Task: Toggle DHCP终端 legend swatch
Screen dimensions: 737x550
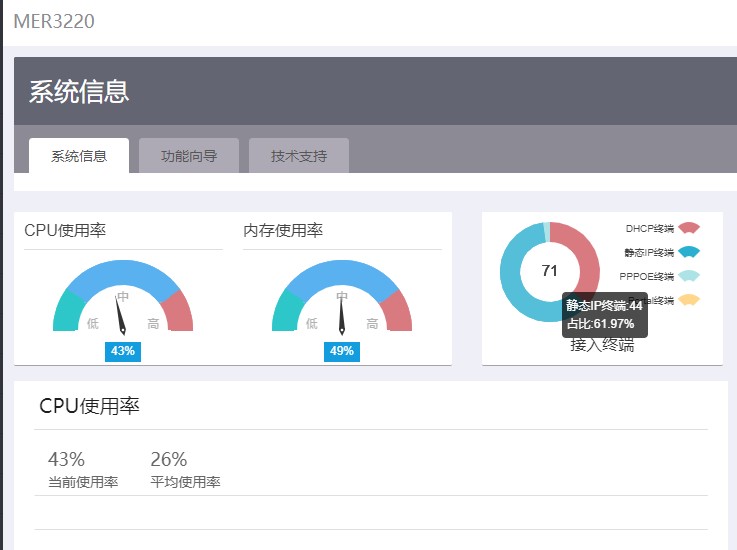Action: 689,228
